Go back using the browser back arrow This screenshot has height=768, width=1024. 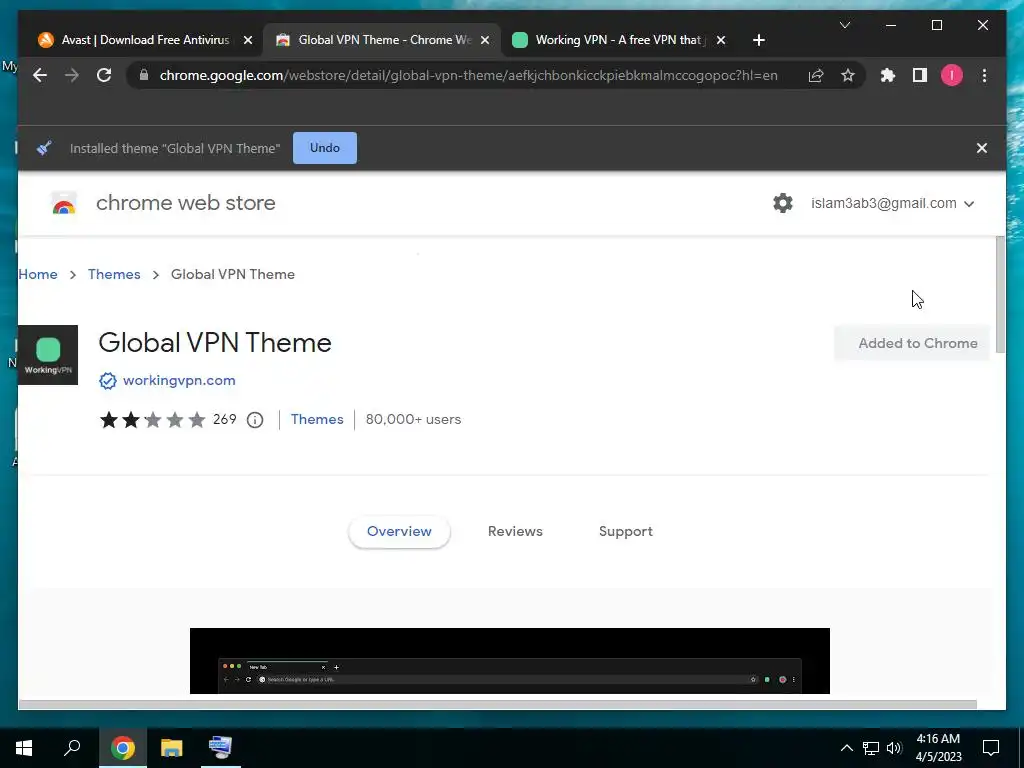[x=40, y=75]
